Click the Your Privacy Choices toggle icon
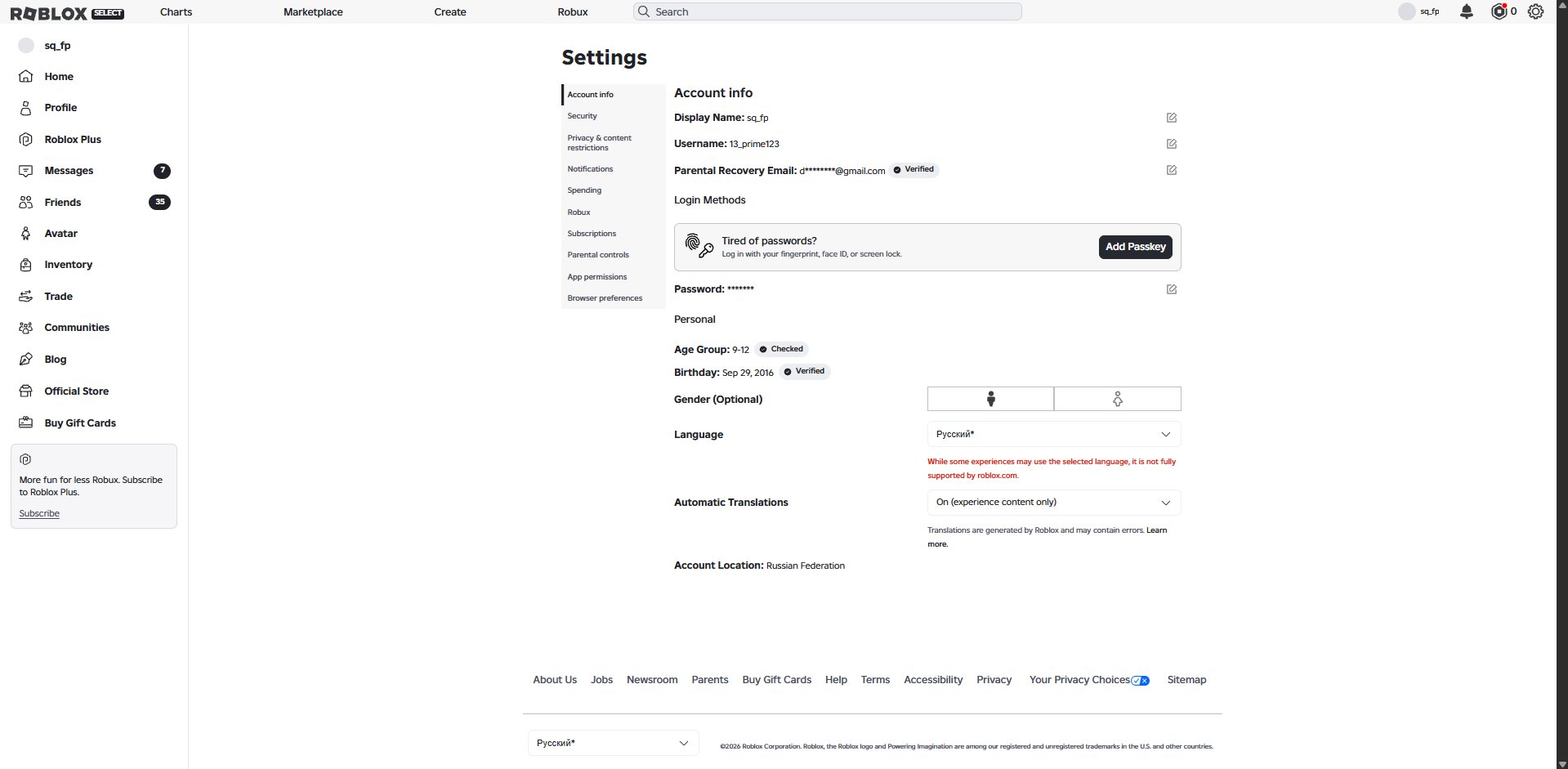Viewport: 1568px width, 769px height. pos(1141,681)
